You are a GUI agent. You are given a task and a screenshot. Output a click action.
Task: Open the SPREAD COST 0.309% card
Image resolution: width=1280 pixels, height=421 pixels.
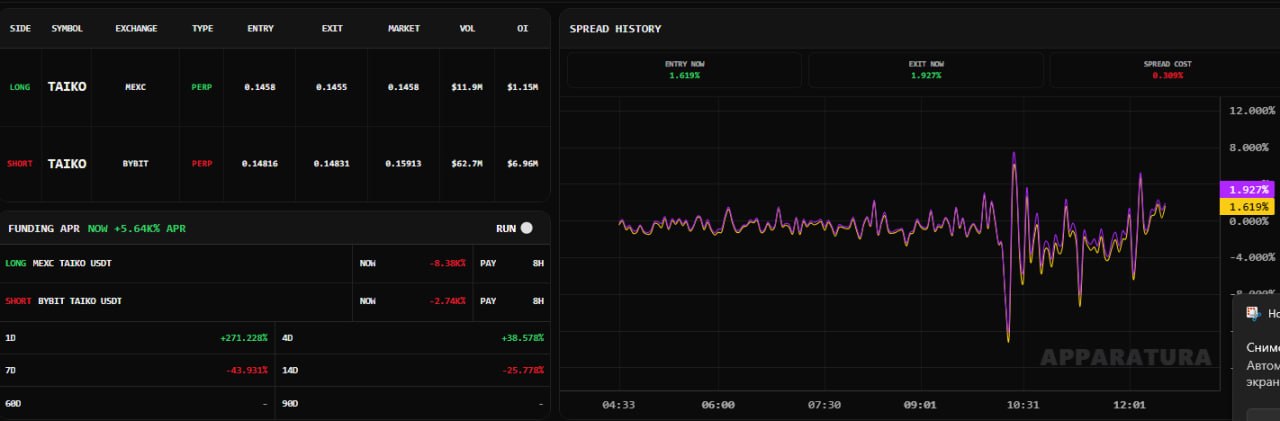click(x=1166, y=70)
